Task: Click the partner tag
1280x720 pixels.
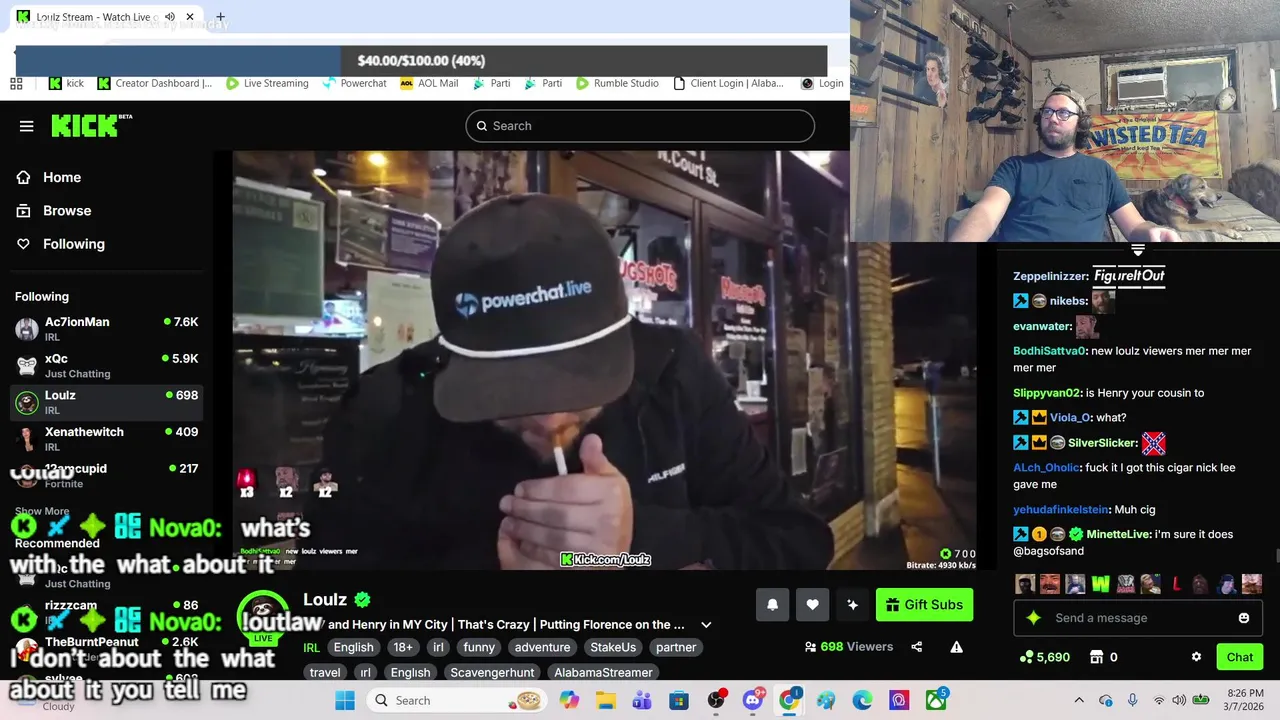Action: coord(676,647)
